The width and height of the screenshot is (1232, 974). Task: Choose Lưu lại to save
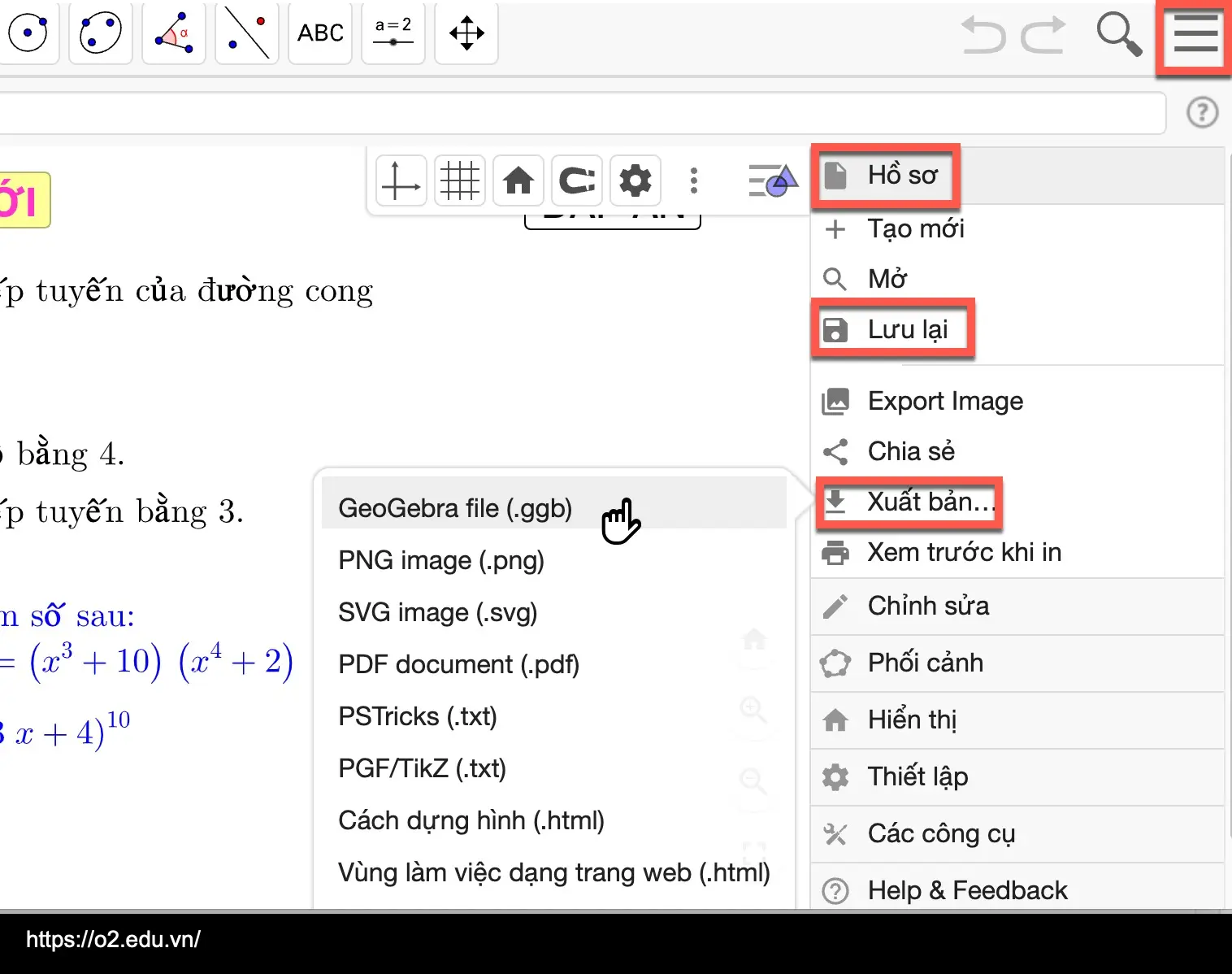click(x=1017, y=330)
